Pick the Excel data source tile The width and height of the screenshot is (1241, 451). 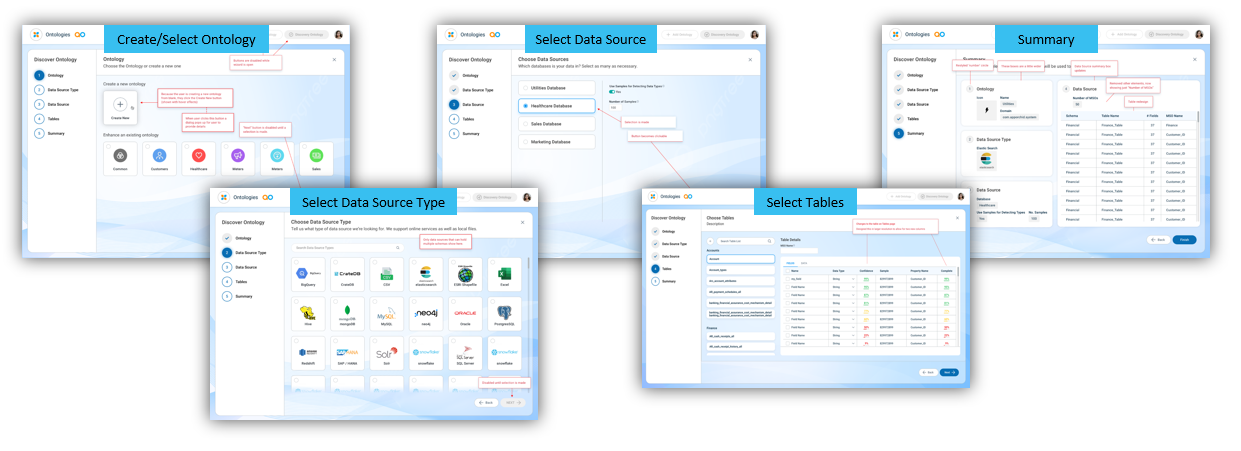505,275
